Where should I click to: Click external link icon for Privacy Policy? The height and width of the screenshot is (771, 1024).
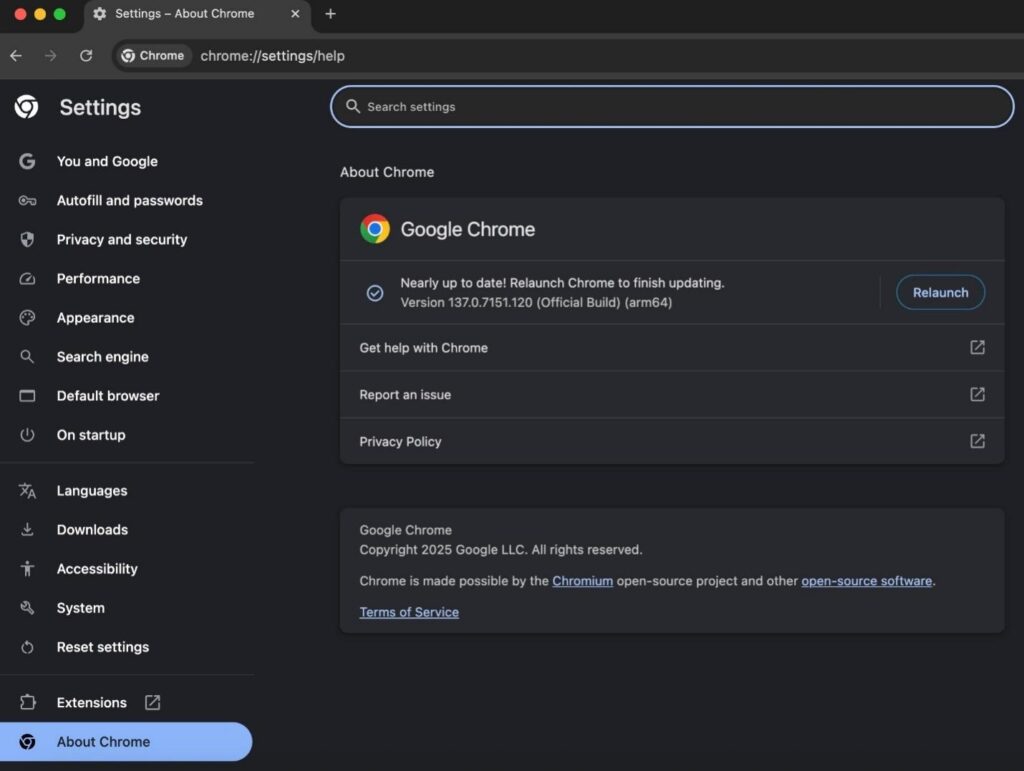[x=977, y=441]
